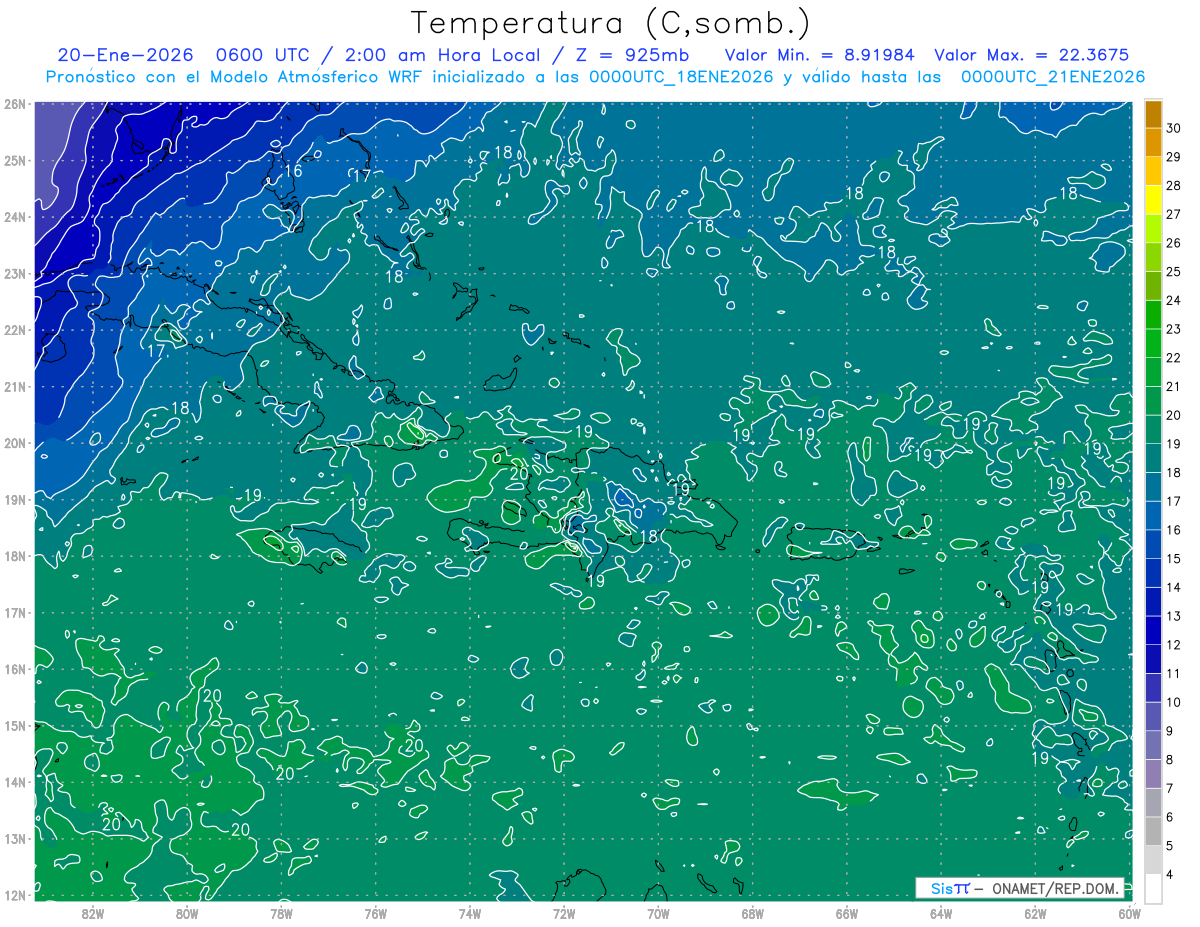Click "0000UTC_18ENE2026" initialization time text

681,77
